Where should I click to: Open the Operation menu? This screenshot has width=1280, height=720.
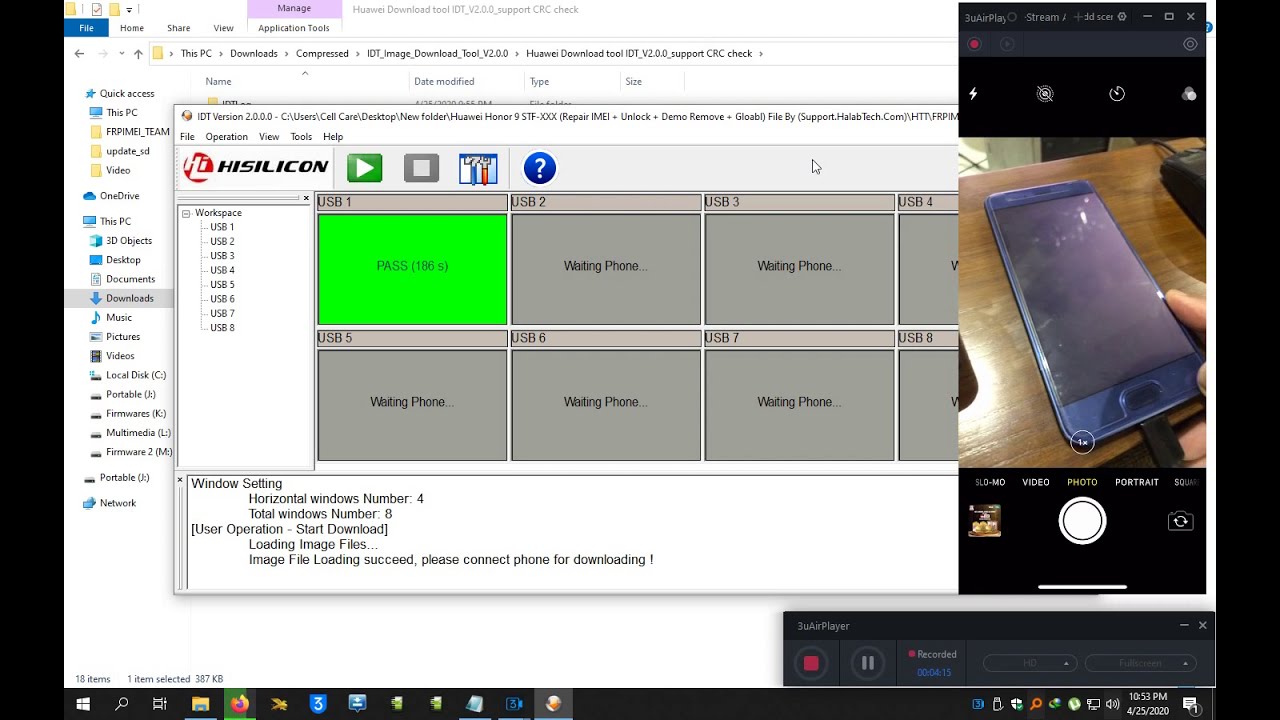[x=226, y=137]
